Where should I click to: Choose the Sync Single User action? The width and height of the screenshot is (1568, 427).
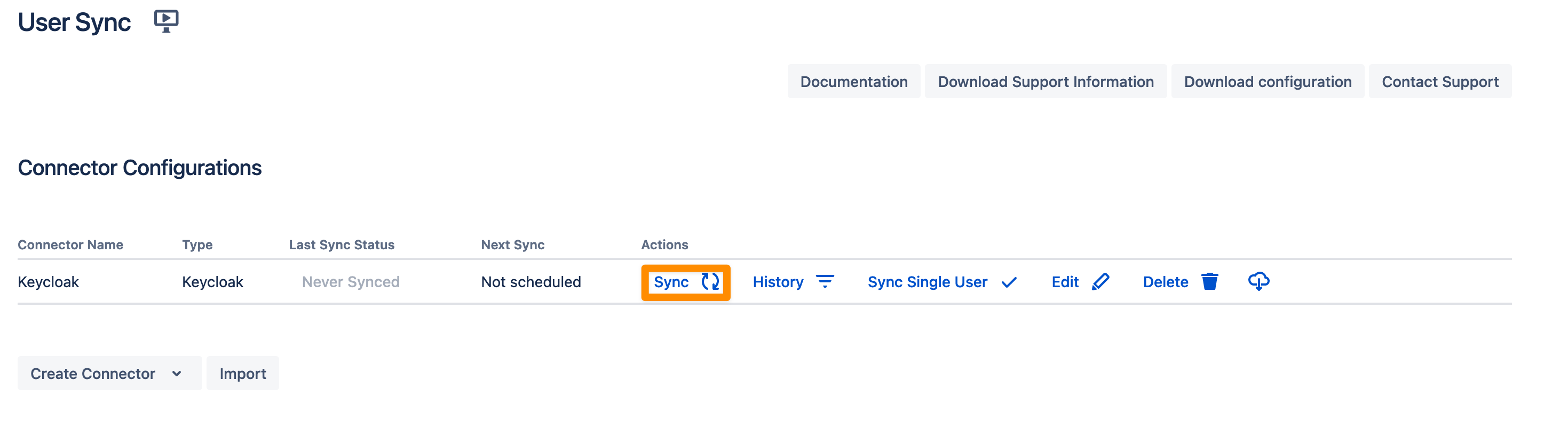927,282
